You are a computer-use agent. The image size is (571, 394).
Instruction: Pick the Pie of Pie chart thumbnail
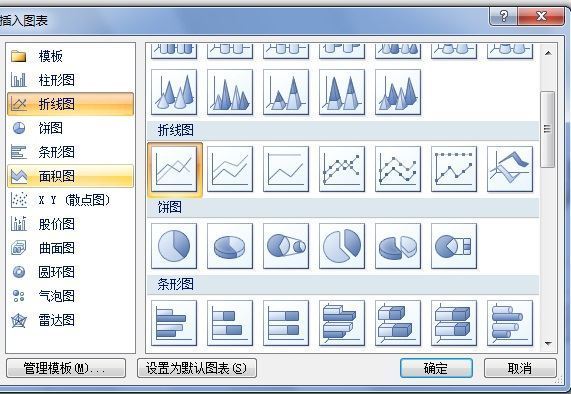286,246
